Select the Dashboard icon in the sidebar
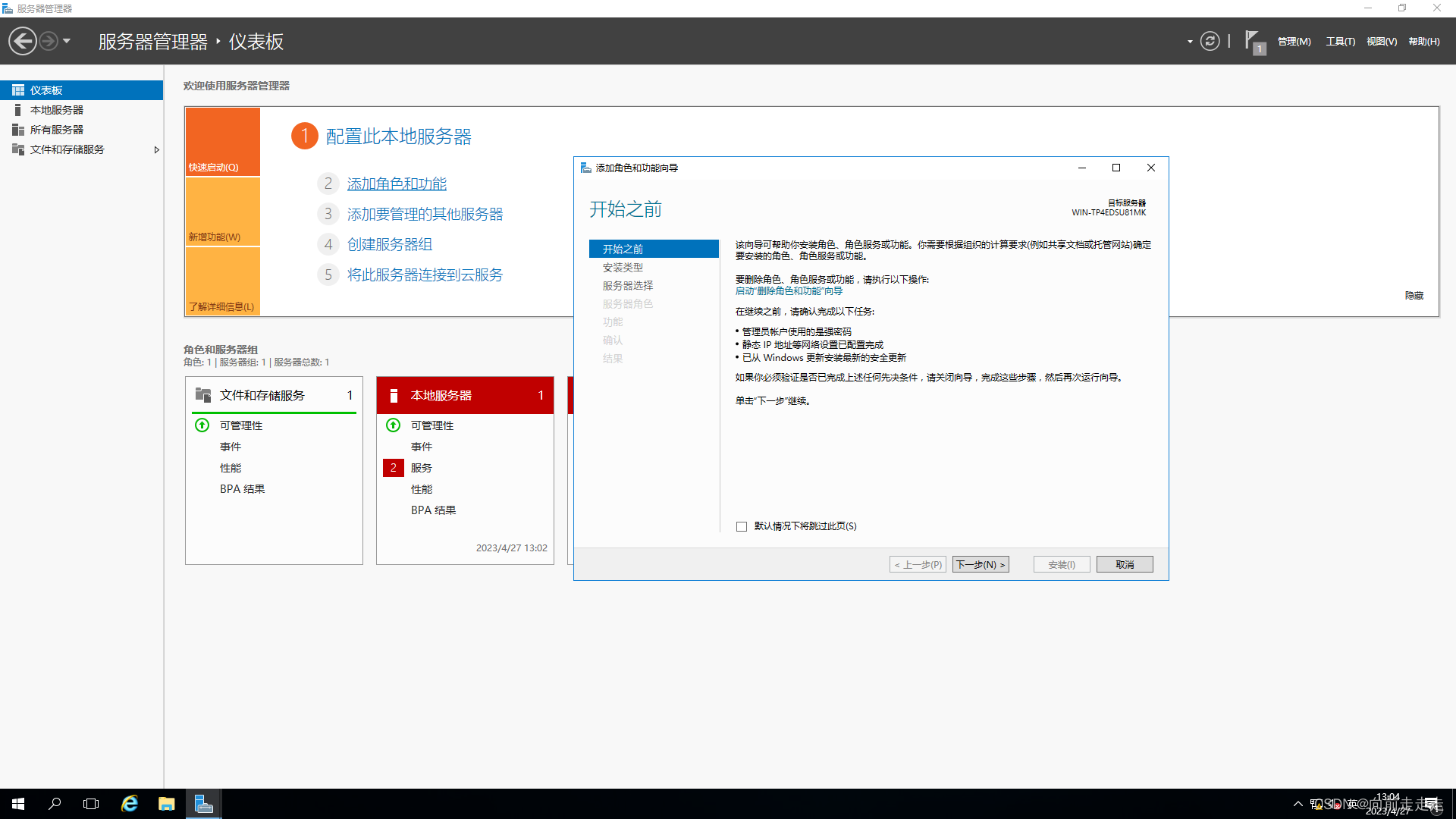This screenshot has width=1456, height=819. 18,90
